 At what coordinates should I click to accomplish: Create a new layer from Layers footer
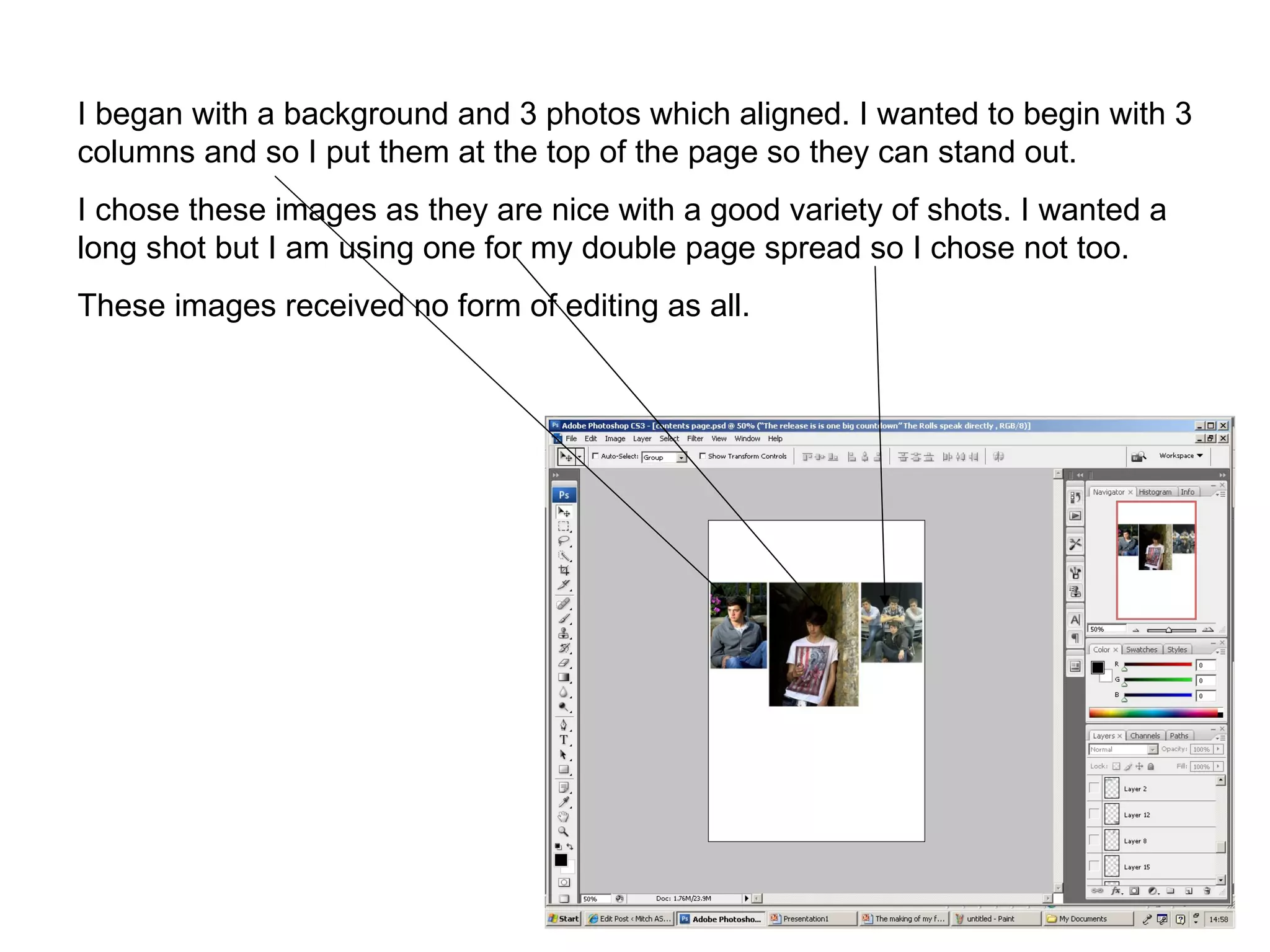1189,891
